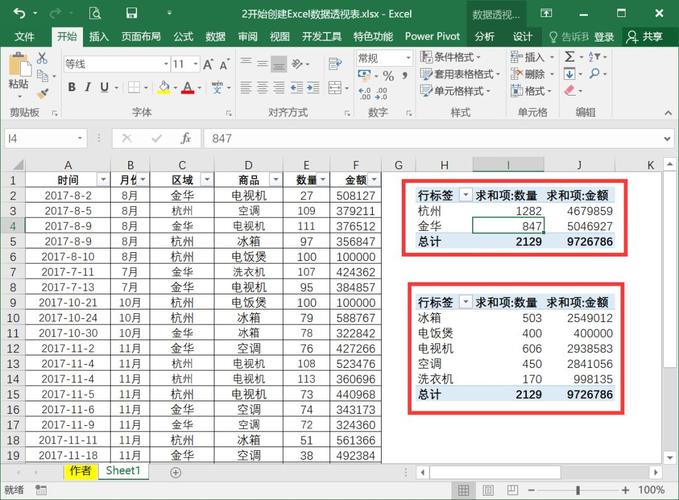Toggle Bold formatting
The height and width of the screenshot is (500, 679).
tap(72, 87)
